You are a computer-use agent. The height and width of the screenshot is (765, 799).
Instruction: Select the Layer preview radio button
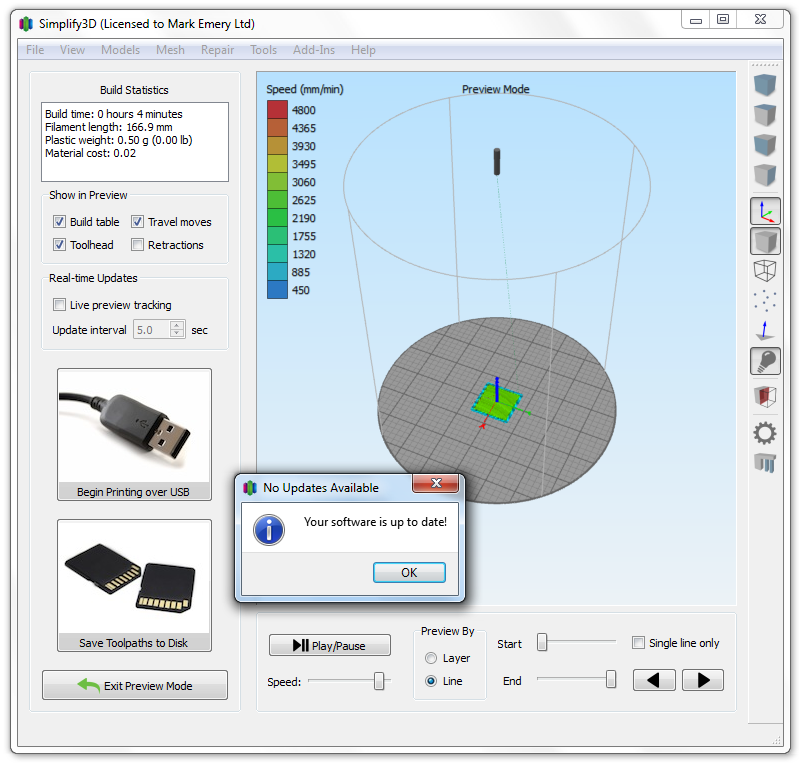click(431, 658)
